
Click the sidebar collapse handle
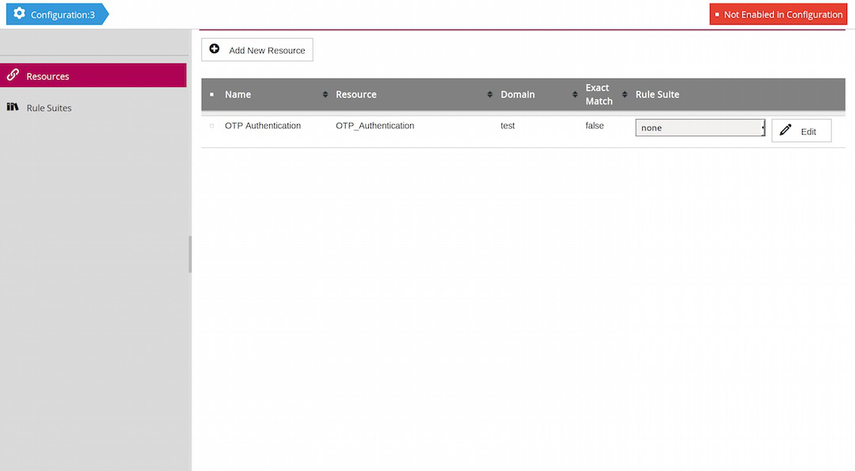(x=190, y=254)
